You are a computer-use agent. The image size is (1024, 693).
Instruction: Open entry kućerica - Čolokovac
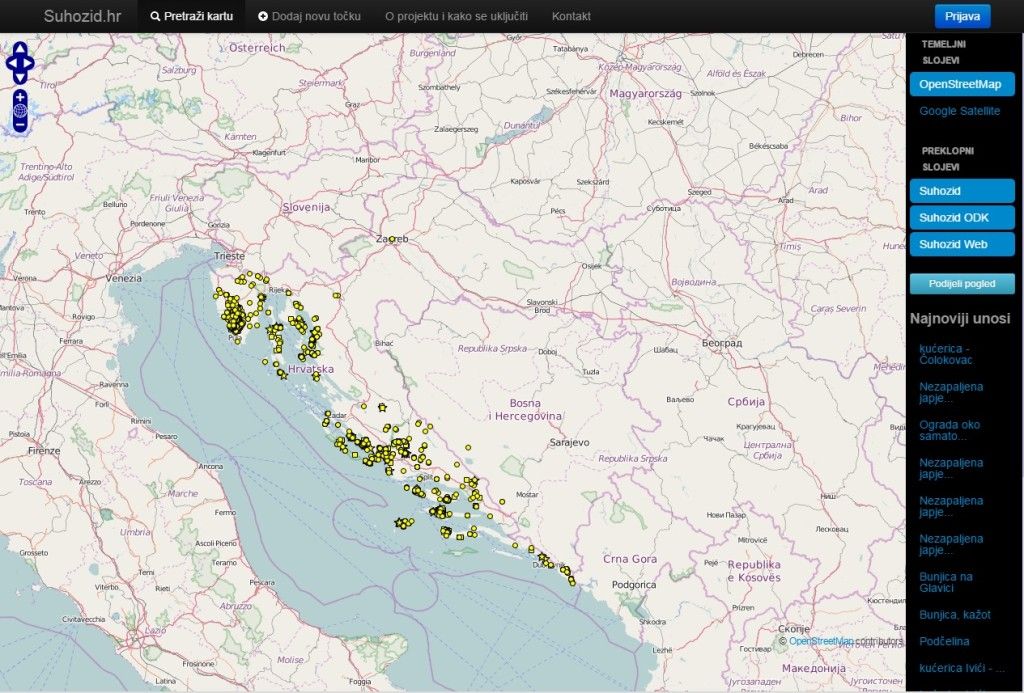[x=946, y=354]
